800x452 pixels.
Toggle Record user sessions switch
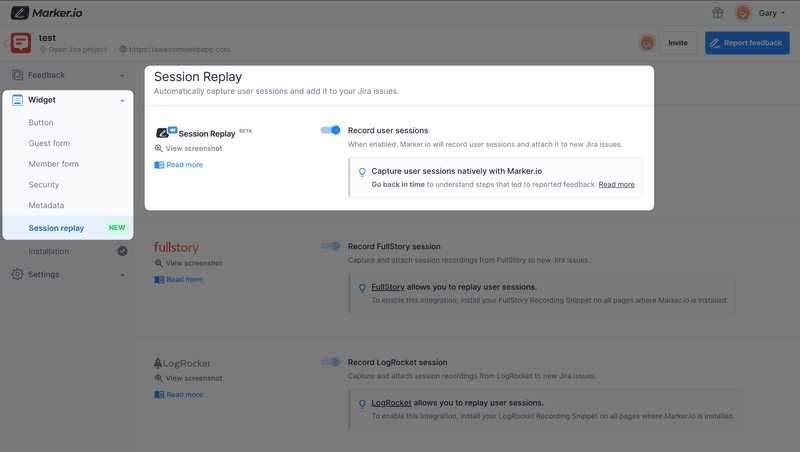pyautogui.click(x=330, y=130)
